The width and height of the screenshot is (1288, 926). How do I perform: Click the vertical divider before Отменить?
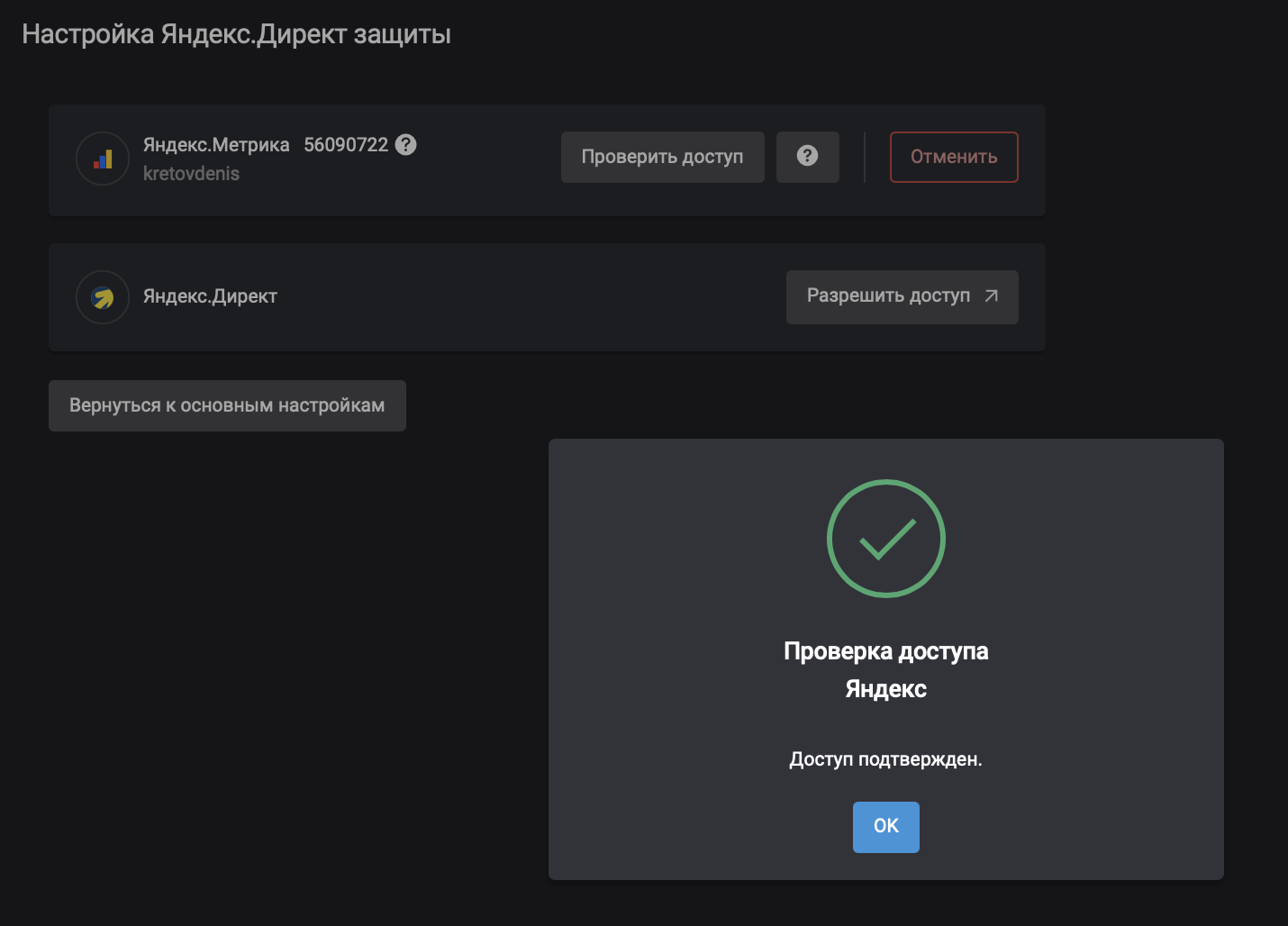click(x=865, y=158)
